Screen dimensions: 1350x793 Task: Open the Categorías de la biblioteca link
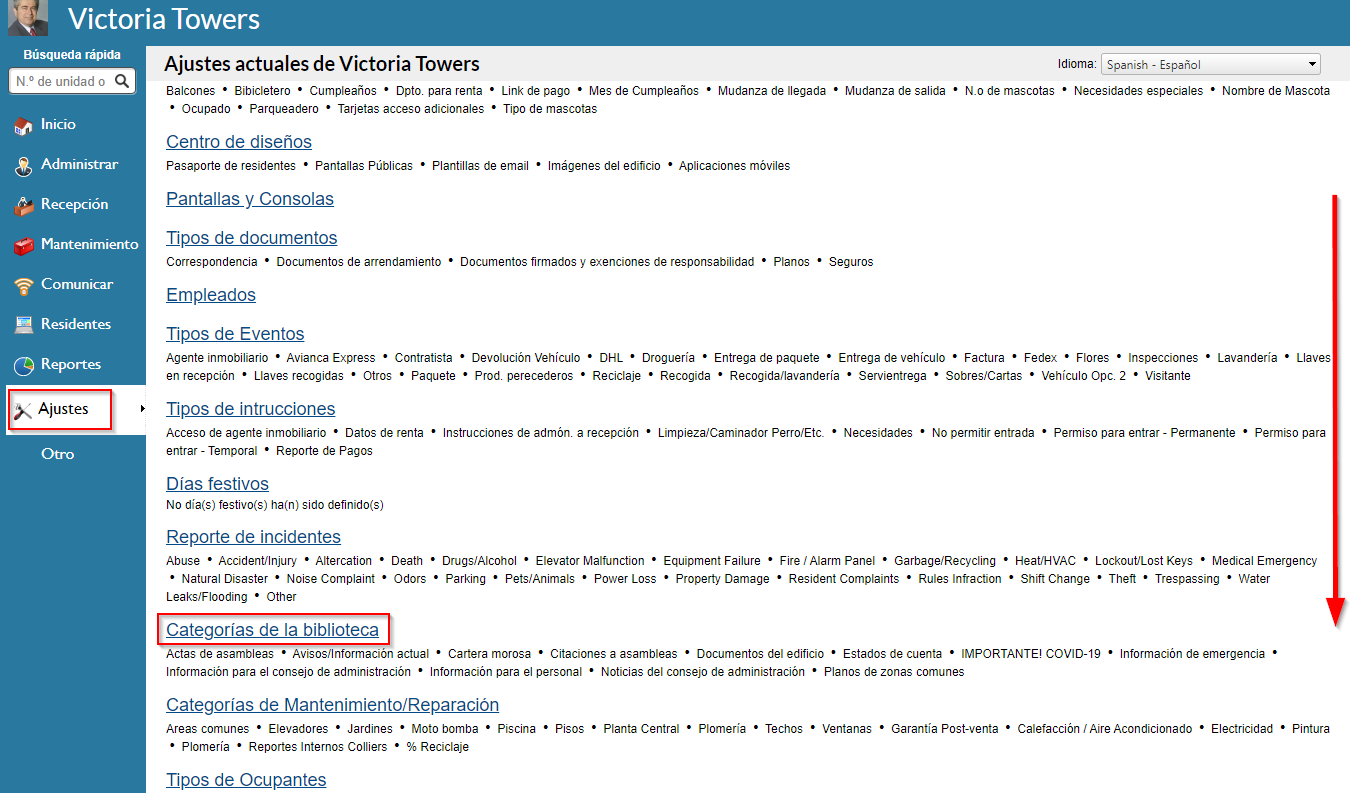point(272,630)
